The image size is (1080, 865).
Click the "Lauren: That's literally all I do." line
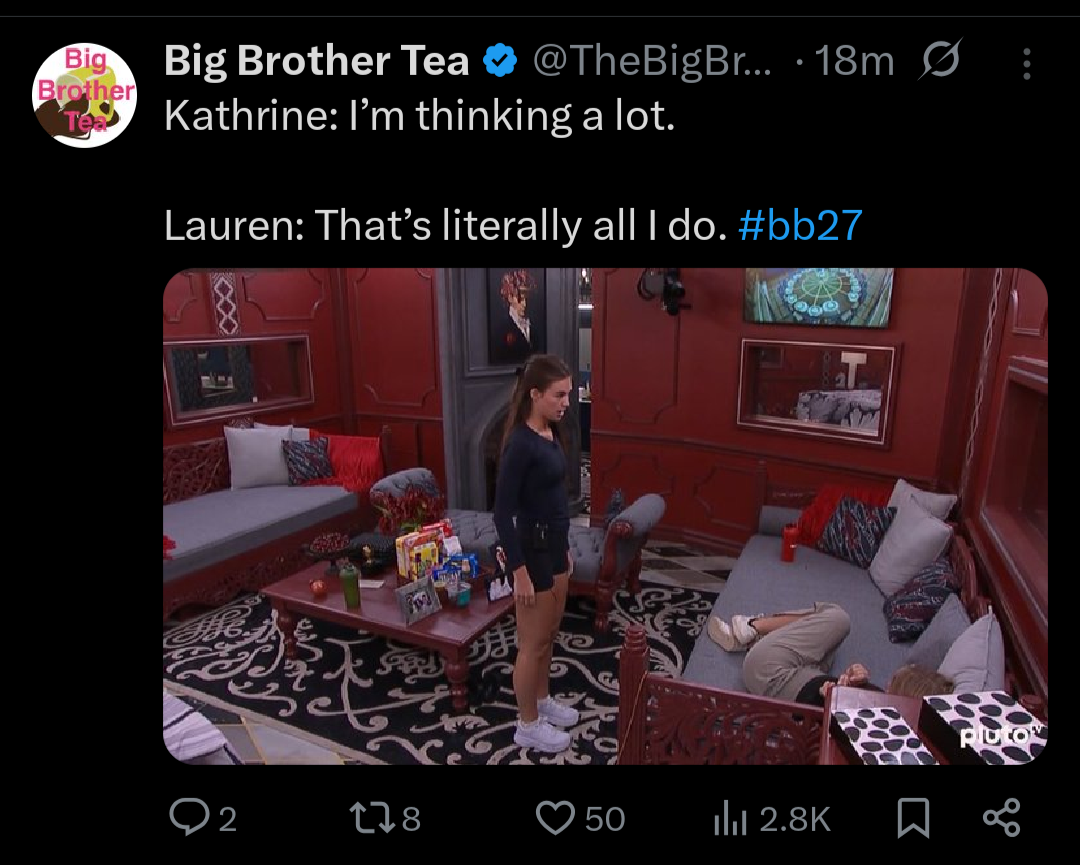pos(446,225)
